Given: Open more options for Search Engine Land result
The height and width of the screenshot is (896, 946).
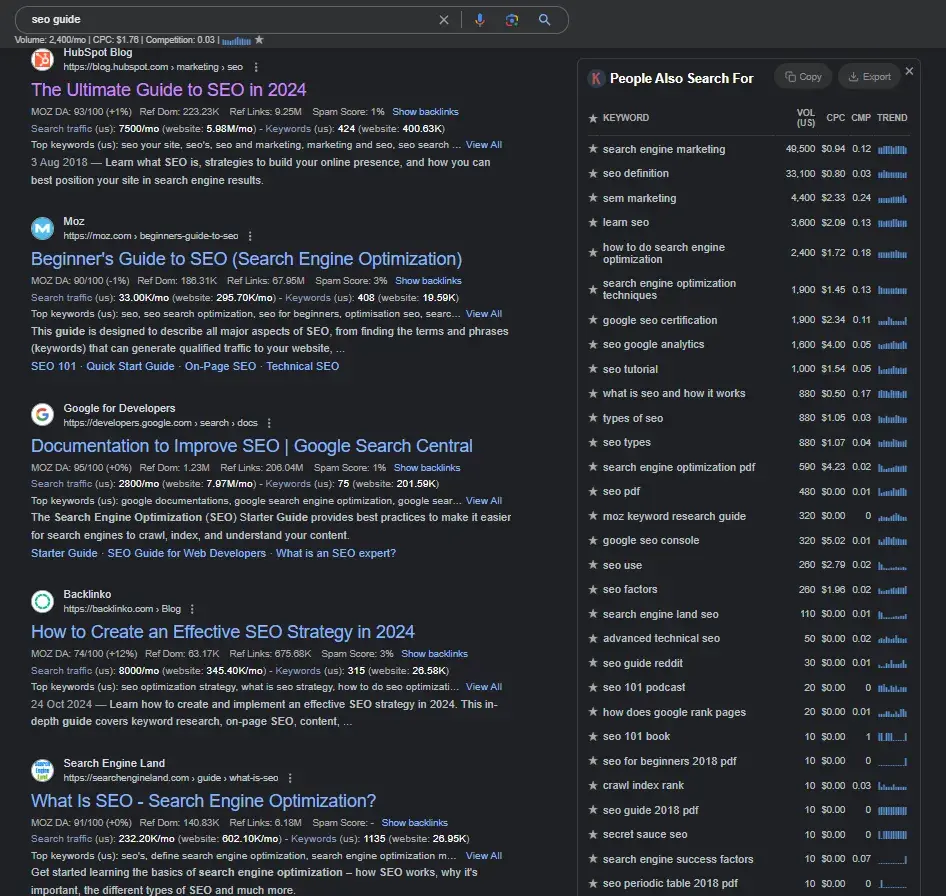Looking at the screenshot, I should pos(290,778).
